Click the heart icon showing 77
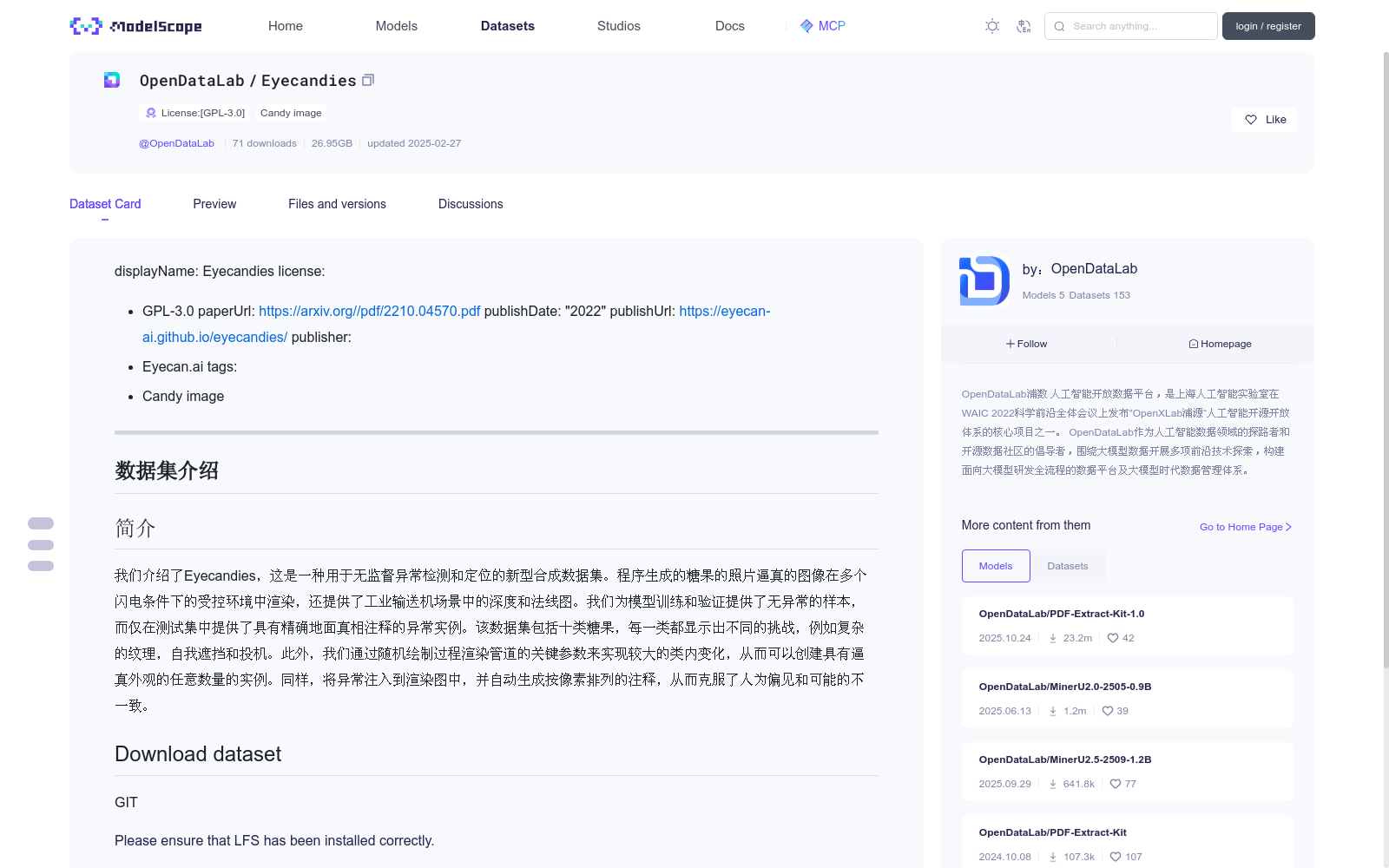Screen dimensions: 1389x868 (1116, 784)
